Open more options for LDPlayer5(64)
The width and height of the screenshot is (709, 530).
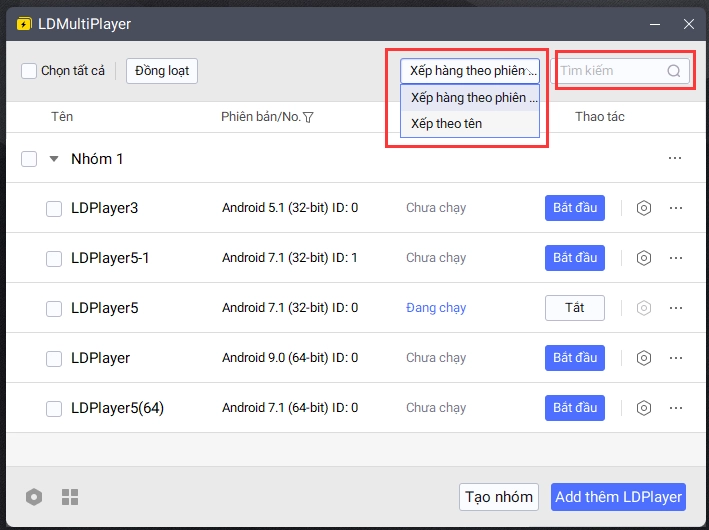click(676, 408)
